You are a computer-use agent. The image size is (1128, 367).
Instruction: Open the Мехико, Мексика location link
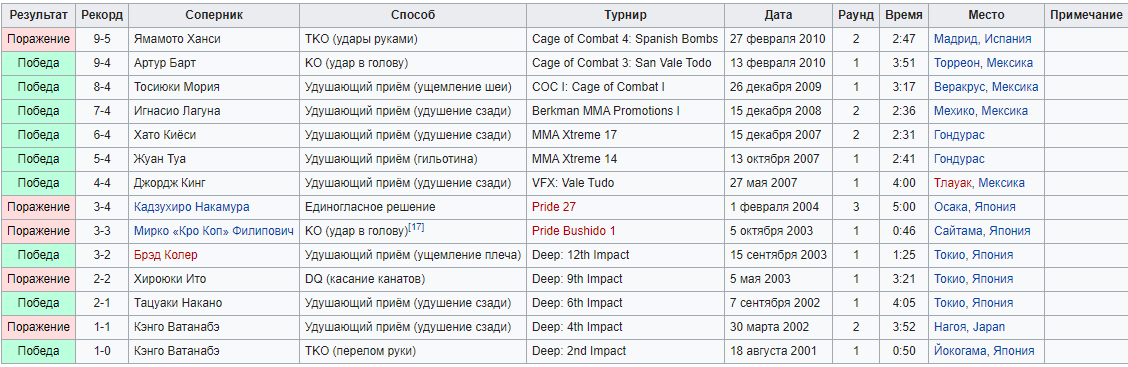[981, 111]
